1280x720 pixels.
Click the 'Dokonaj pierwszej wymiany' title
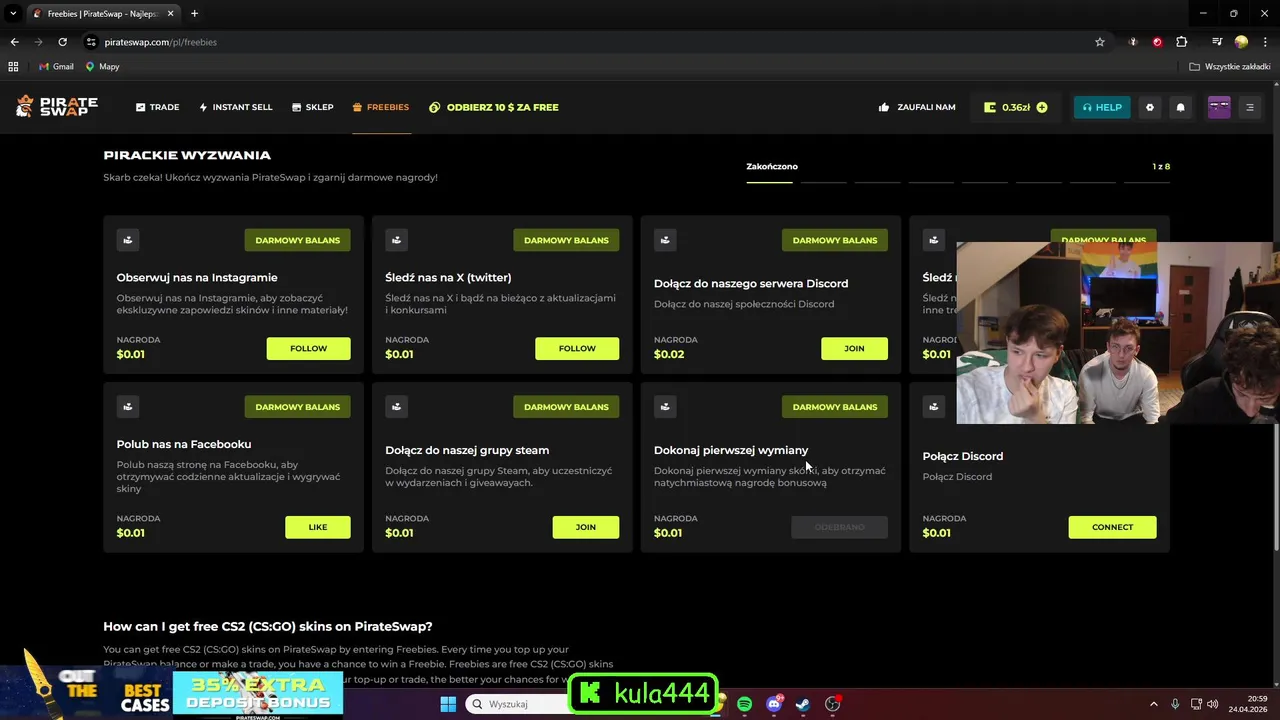(x=731, y=450)
